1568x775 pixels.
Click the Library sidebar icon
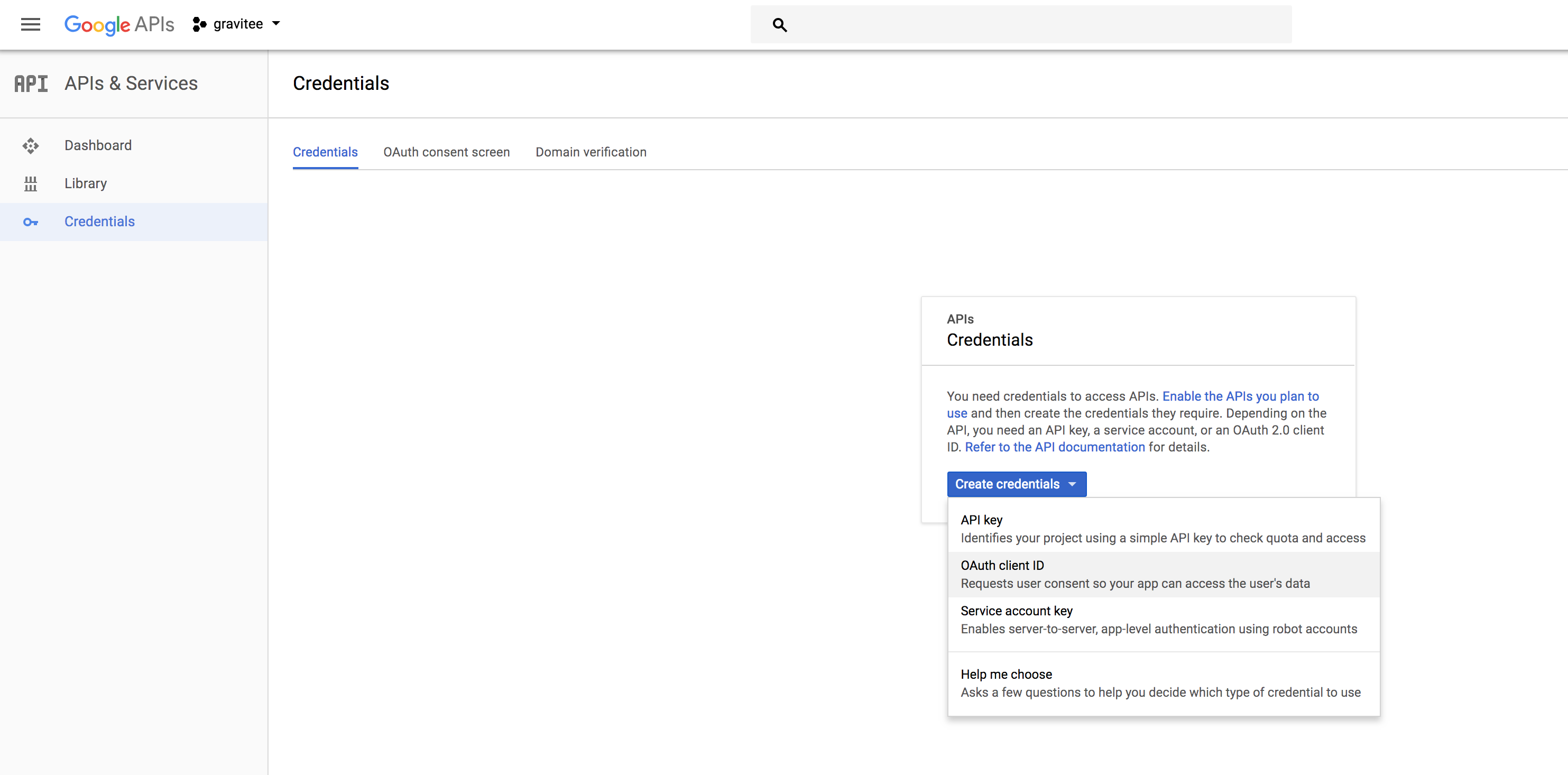tap(31, 183)
